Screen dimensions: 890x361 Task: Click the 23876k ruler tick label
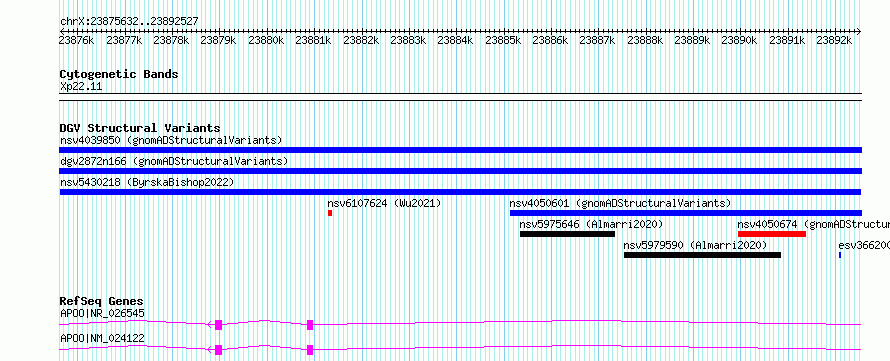pos(77,40)
